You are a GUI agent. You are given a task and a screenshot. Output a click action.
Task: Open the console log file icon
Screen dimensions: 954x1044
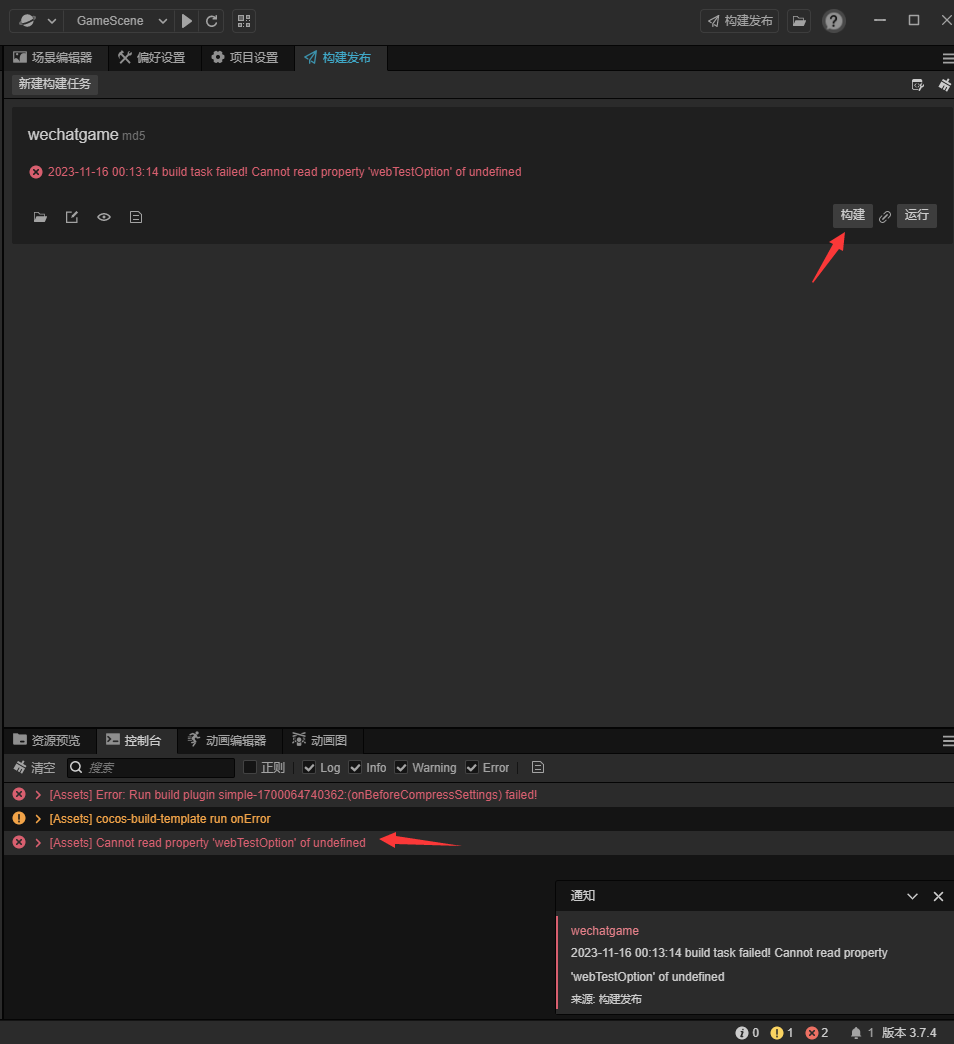pos(538,768)
